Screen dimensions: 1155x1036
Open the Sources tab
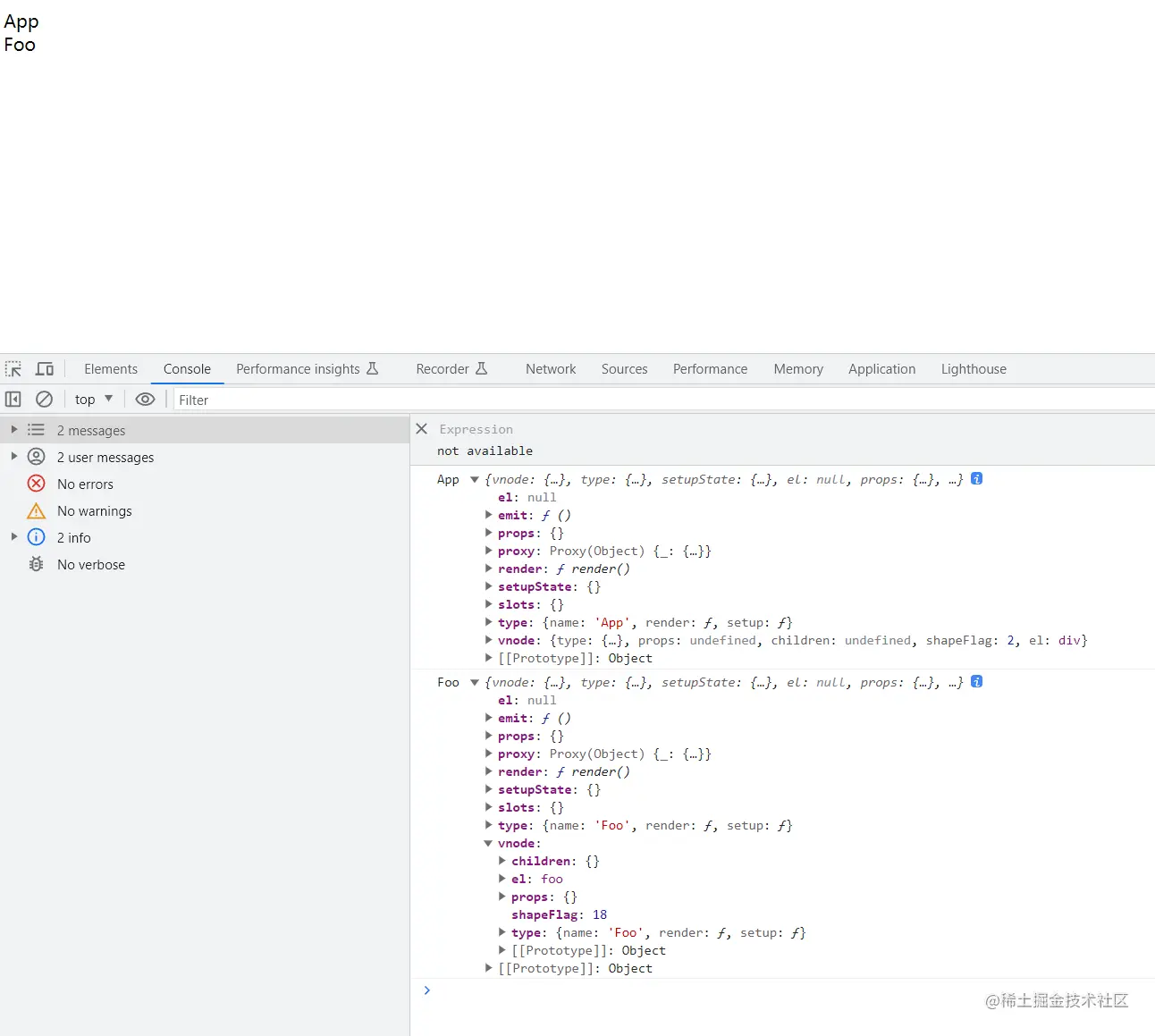624,369
